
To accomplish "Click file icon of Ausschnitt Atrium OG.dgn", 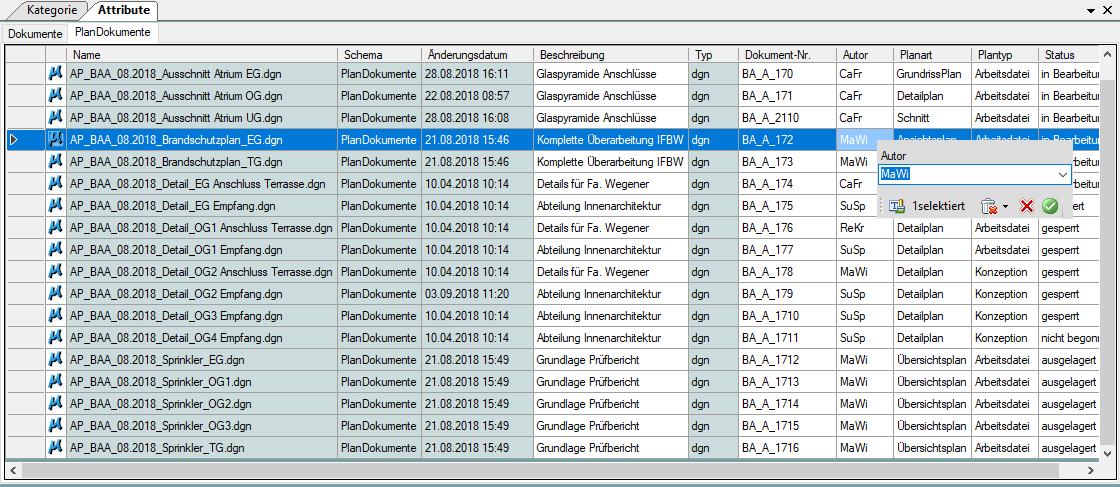I will click(56, 96).
